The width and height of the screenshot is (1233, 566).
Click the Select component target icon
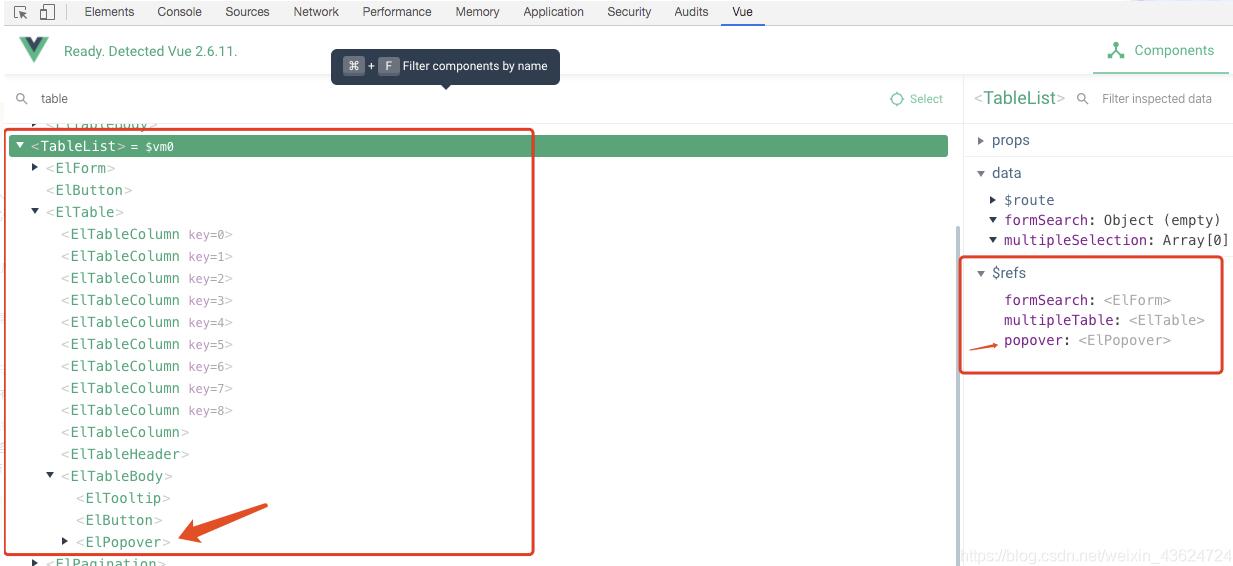[897, 99]
